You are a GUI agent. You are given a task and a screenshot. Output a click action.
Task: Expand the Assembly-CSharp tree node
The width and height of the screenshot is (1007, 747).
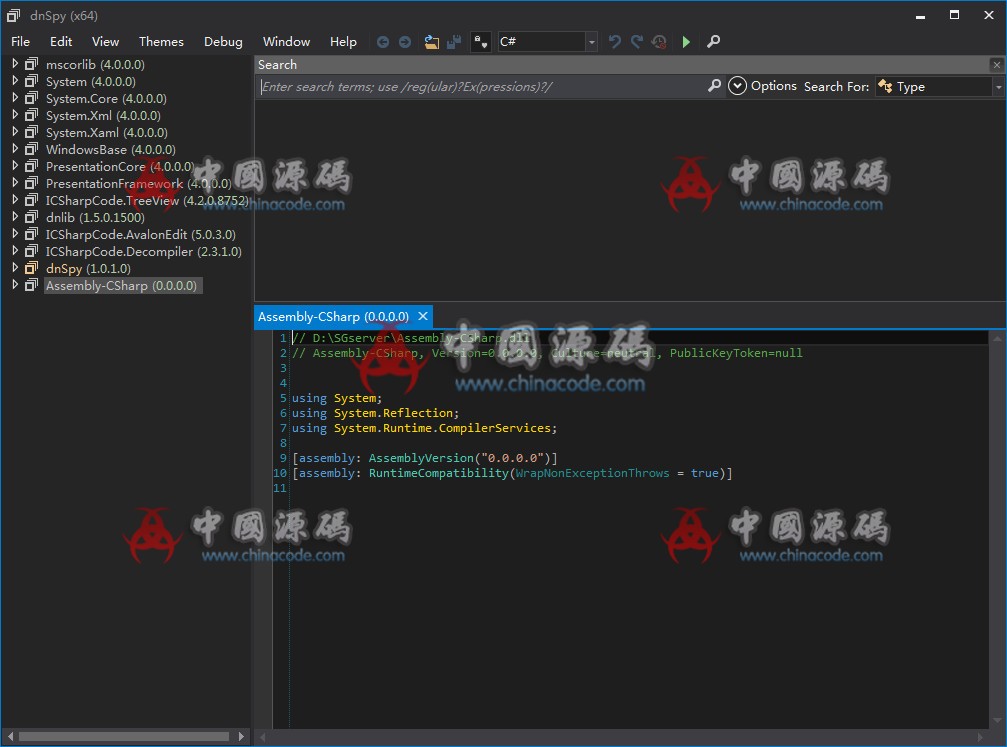(15, 285)
